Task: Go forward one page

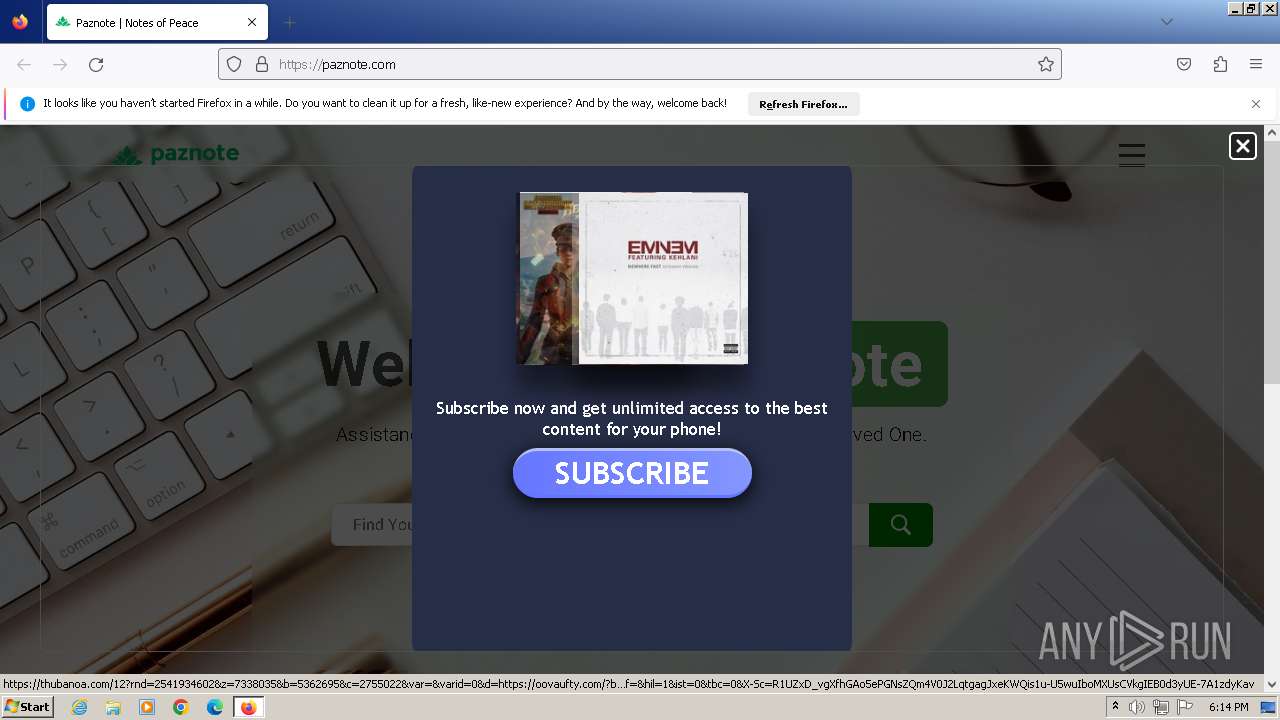Action: click(x=60, y=64)
